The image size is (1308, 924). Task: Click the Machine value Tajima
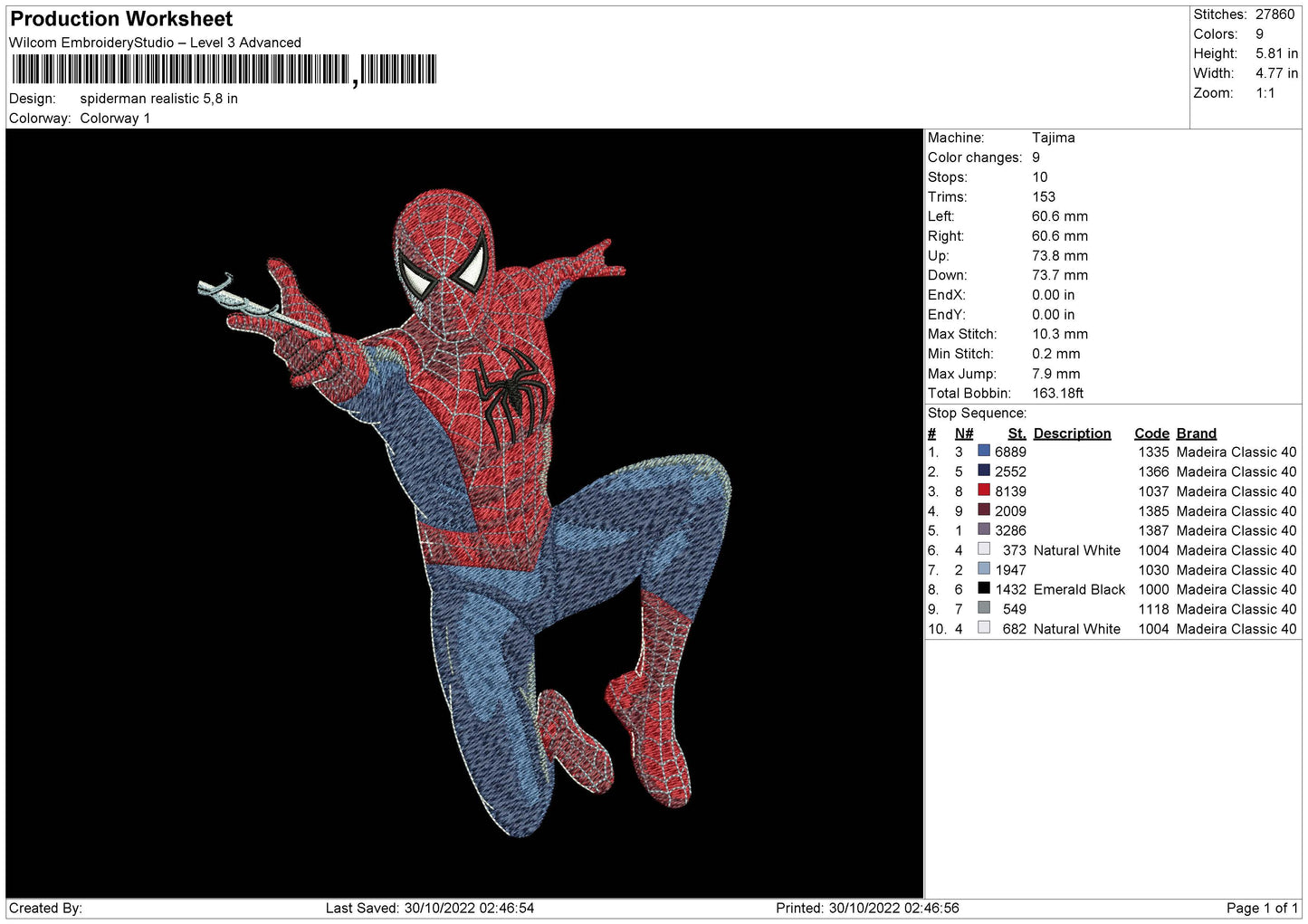pos(1054,138)
